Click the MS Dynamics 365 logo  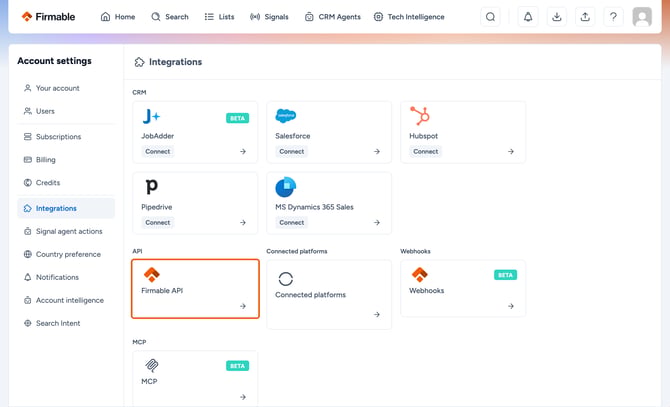286,187
